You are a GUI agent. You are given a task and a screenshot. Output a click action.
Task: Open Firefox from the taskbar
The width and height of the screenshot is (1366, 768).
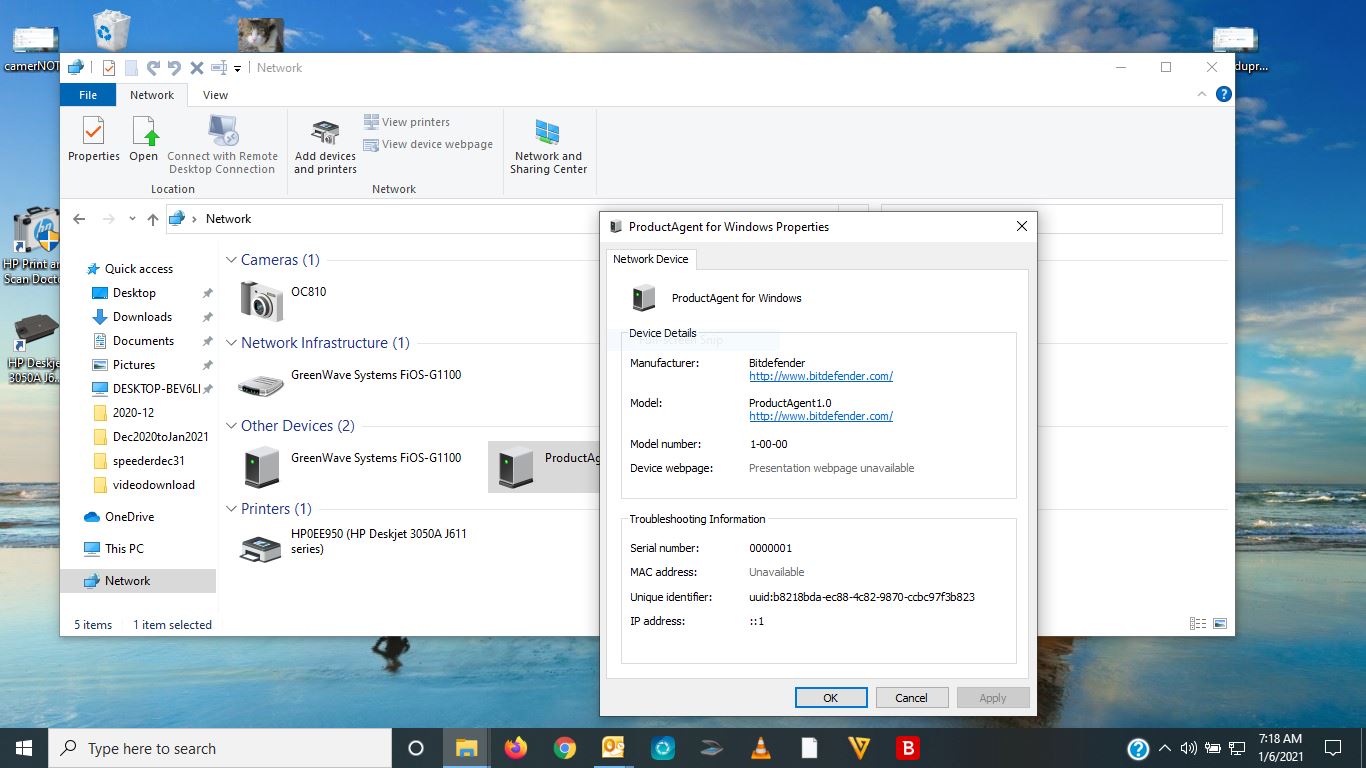point(516,748)
